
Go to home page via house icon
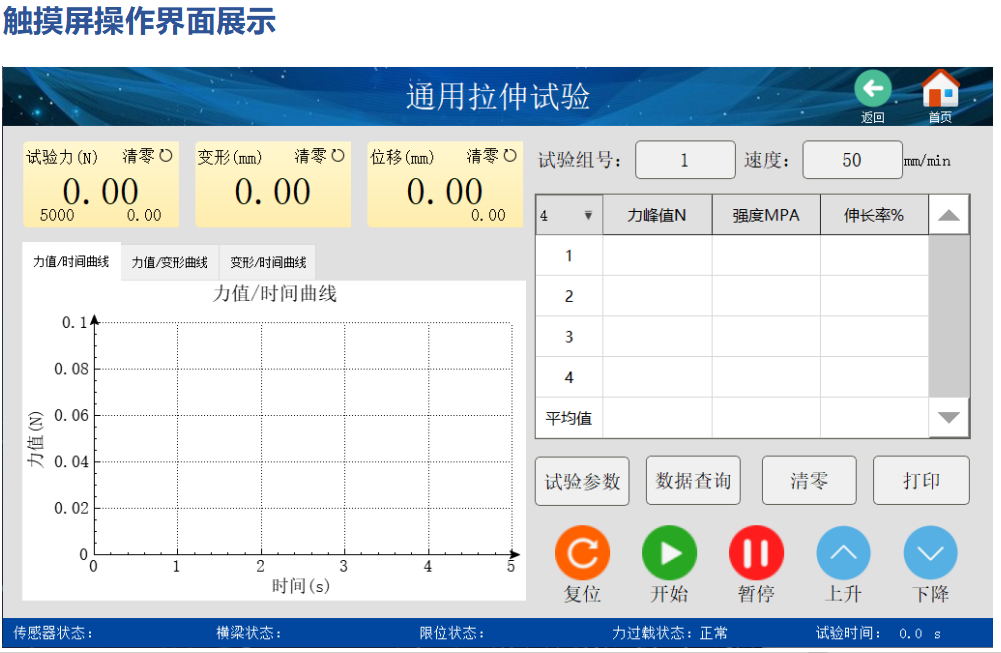pos(939,90)
